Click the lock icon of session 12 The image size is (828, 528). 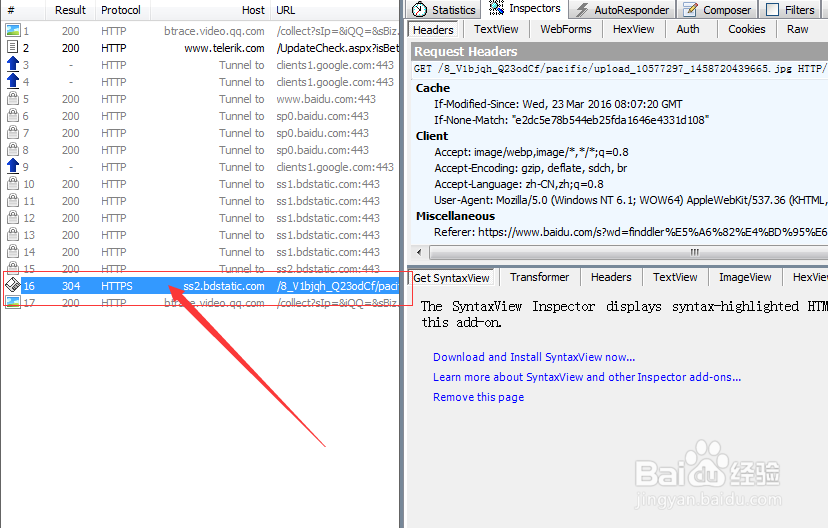13,218
